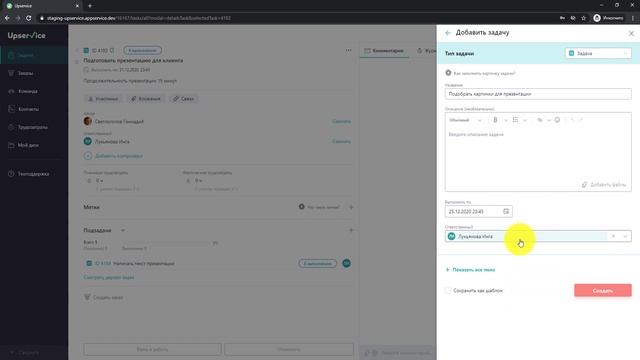Image resolution: width=640 pixels, height=360 pixels.
Task: Click the help icon about filling the task card
Action: [x=448, y=73]
